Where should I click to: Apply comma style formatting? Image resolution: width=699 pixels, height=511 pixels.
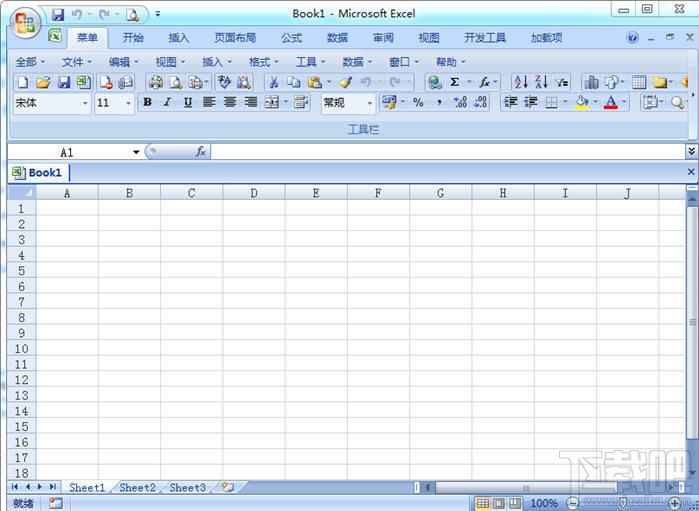pyautogui.click(x=439, y=103)
